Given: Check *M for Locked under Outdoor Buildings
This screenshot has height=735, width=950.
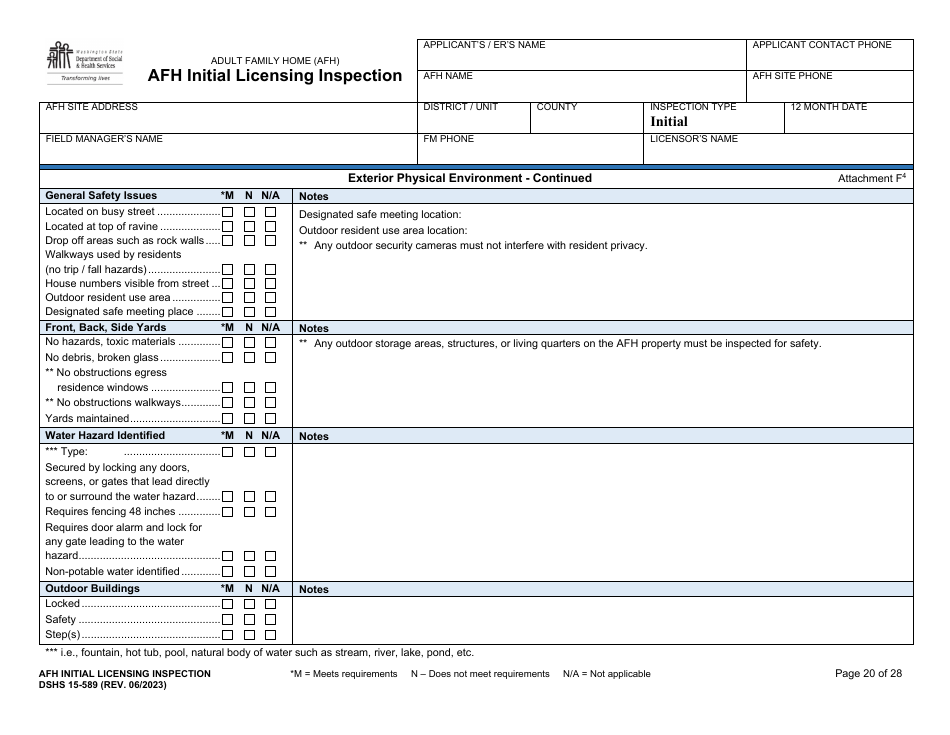Looking at the screenshot, I should (228, 603).
